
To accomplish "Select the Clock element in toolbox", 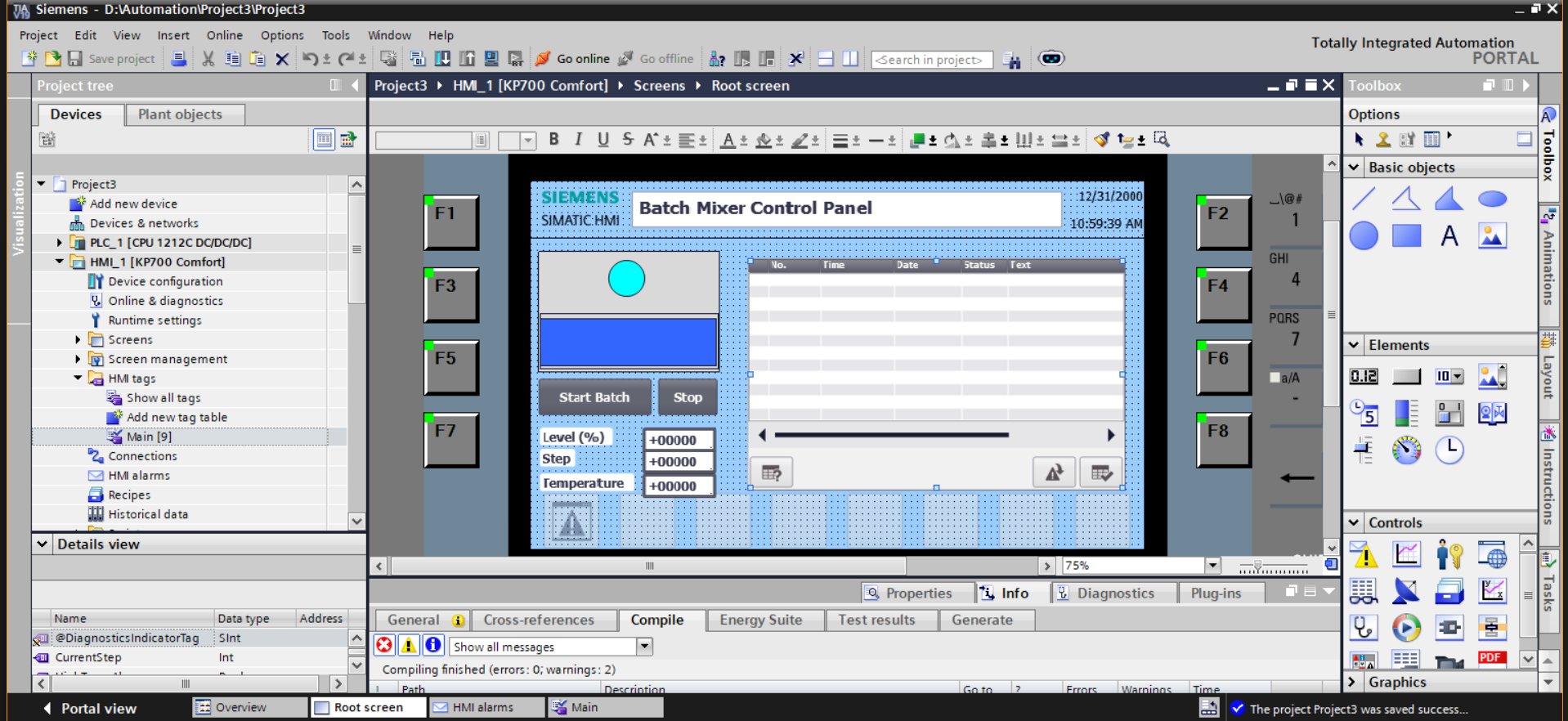I will 1449,450.
